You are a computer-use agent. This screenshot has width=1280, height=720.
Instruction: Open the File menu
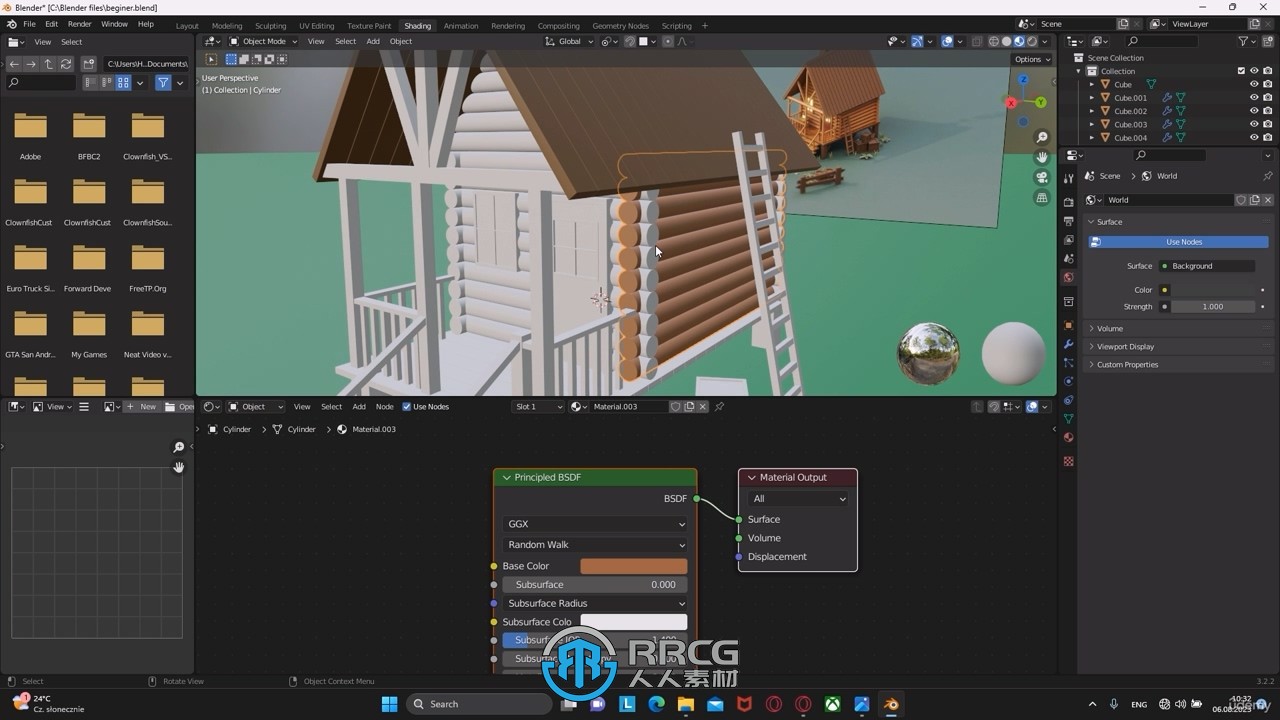tap(29, 24)
